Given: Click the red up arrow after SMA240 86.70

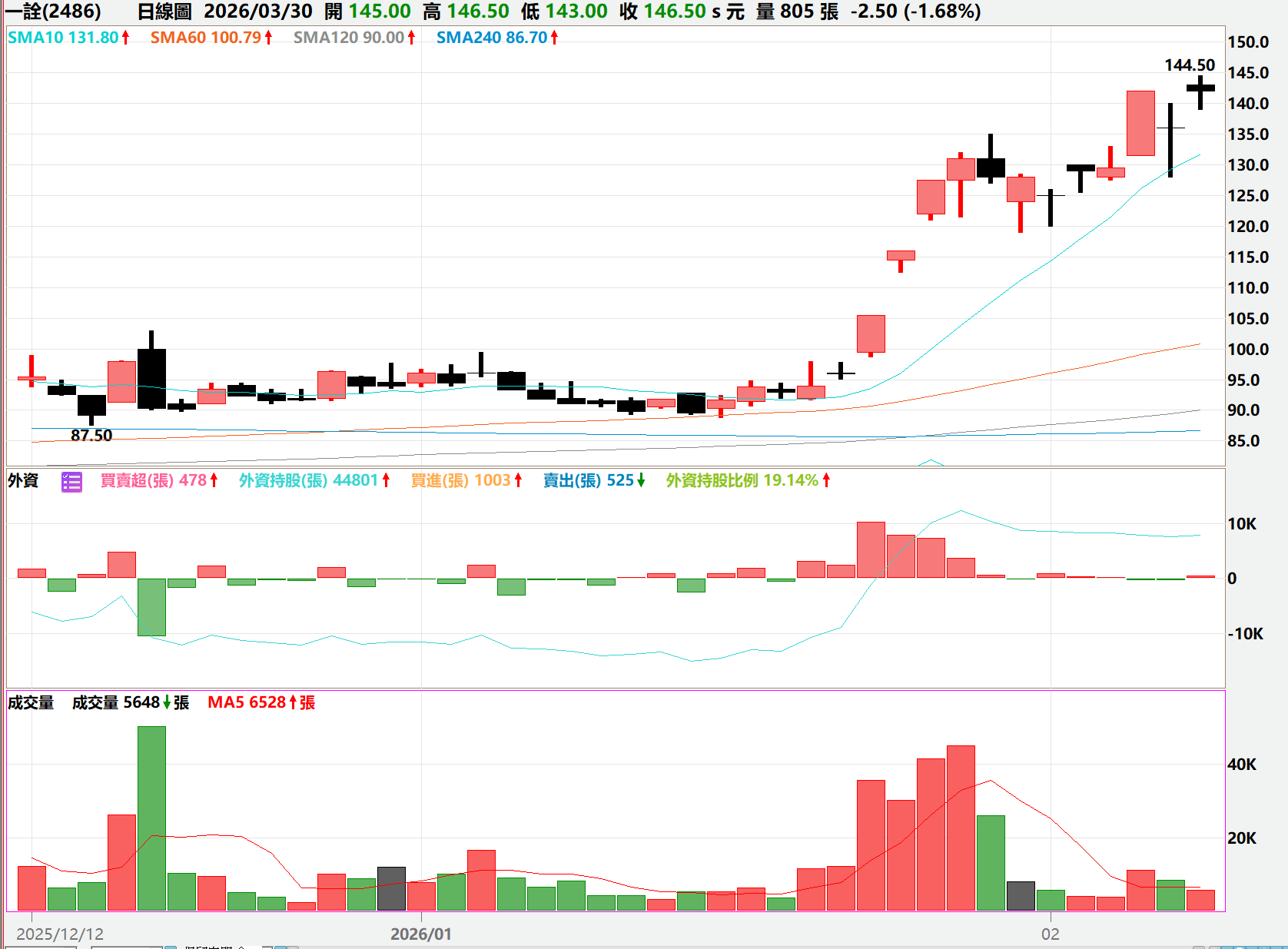Looking at the screenshot, I should 554,38.
